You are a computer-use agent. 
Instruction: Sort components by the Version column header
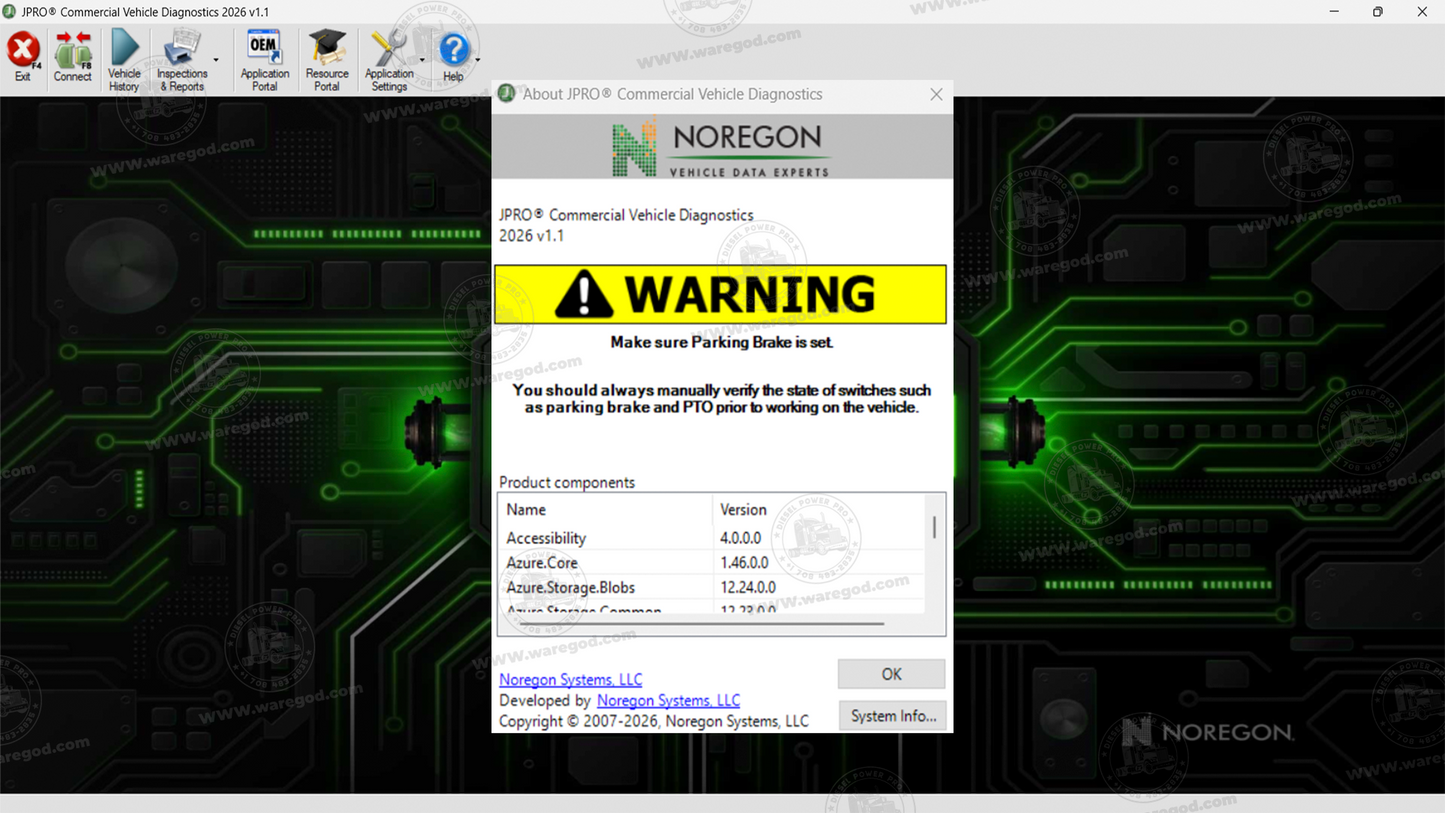[x=818, y=509]
